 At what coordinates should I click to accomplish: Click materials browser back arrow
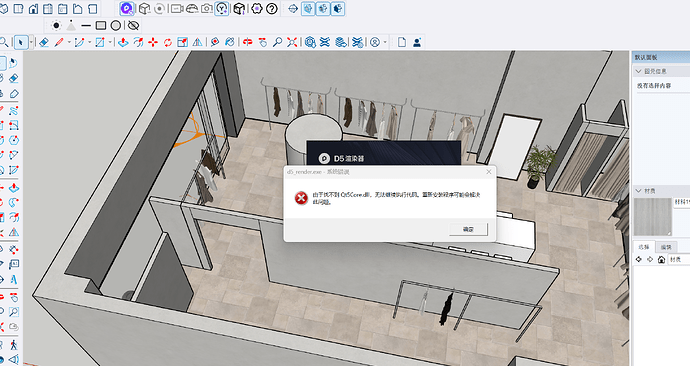click(639, 260)
